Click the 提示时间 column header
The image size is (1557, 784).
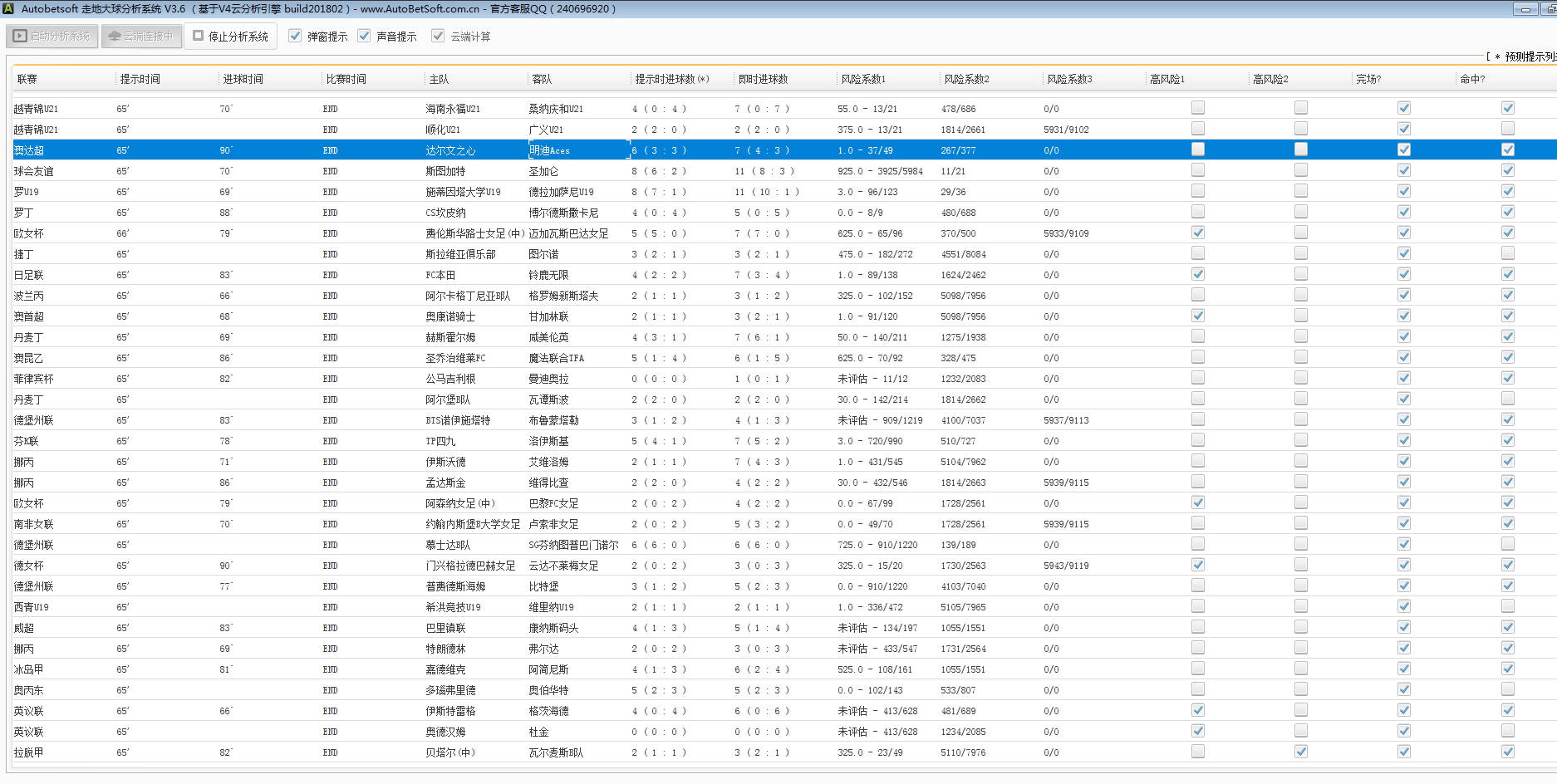140,79
